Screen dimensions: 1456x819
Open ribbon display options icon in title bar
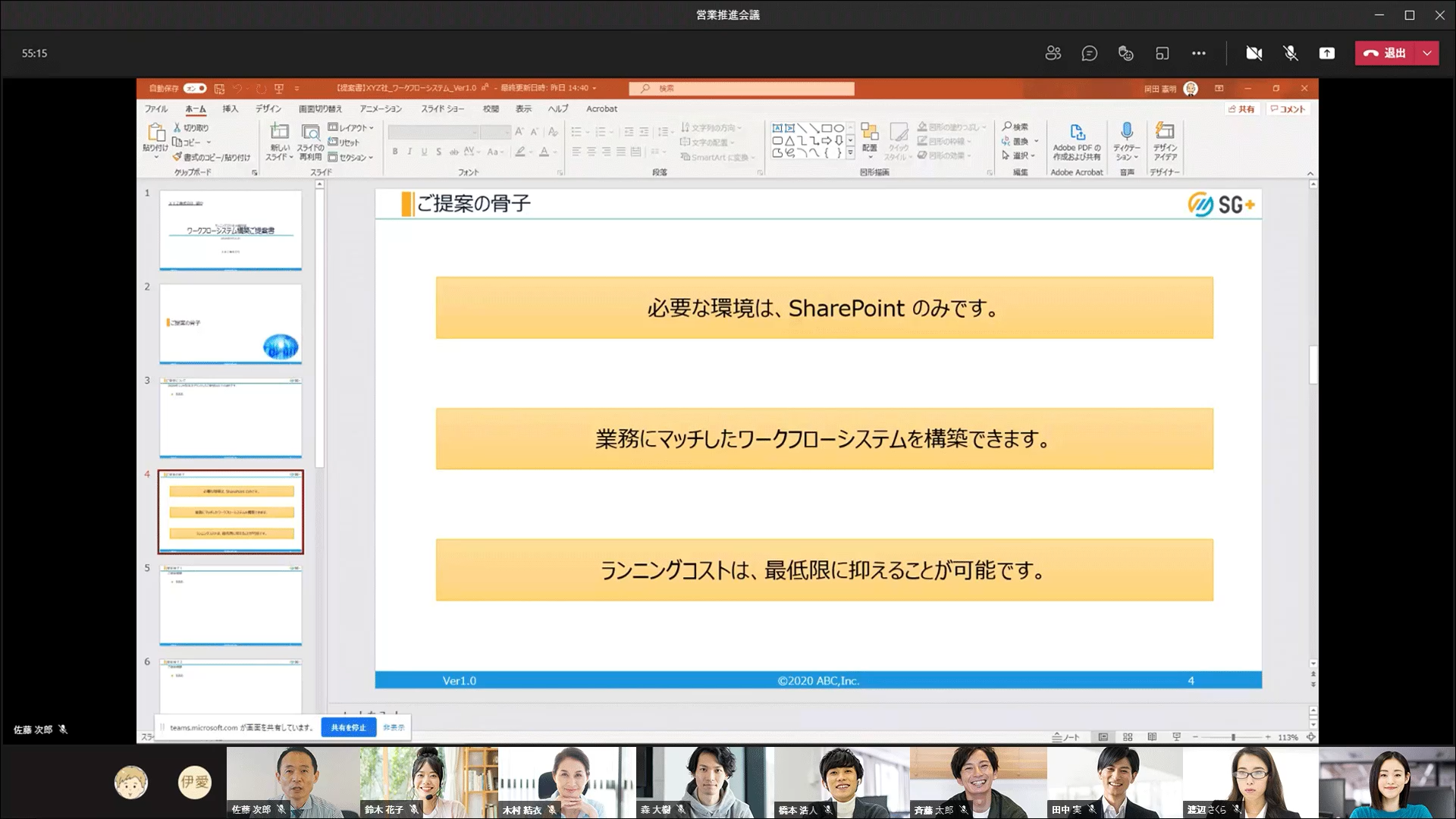click(1219, 88)
